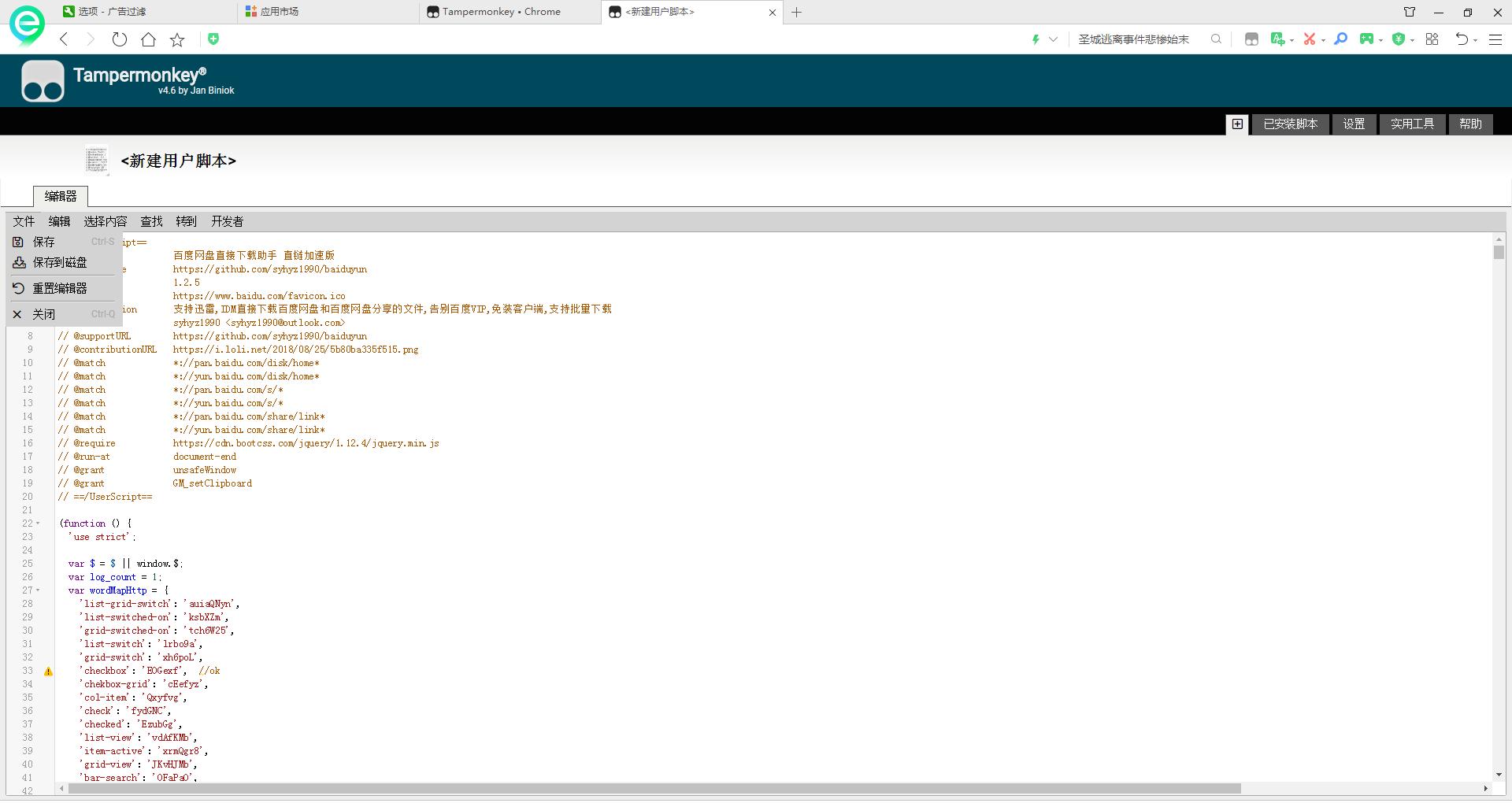Click the green lightning speed mode icon
Screen dimensions: 1512x803
coord(1036,39)
